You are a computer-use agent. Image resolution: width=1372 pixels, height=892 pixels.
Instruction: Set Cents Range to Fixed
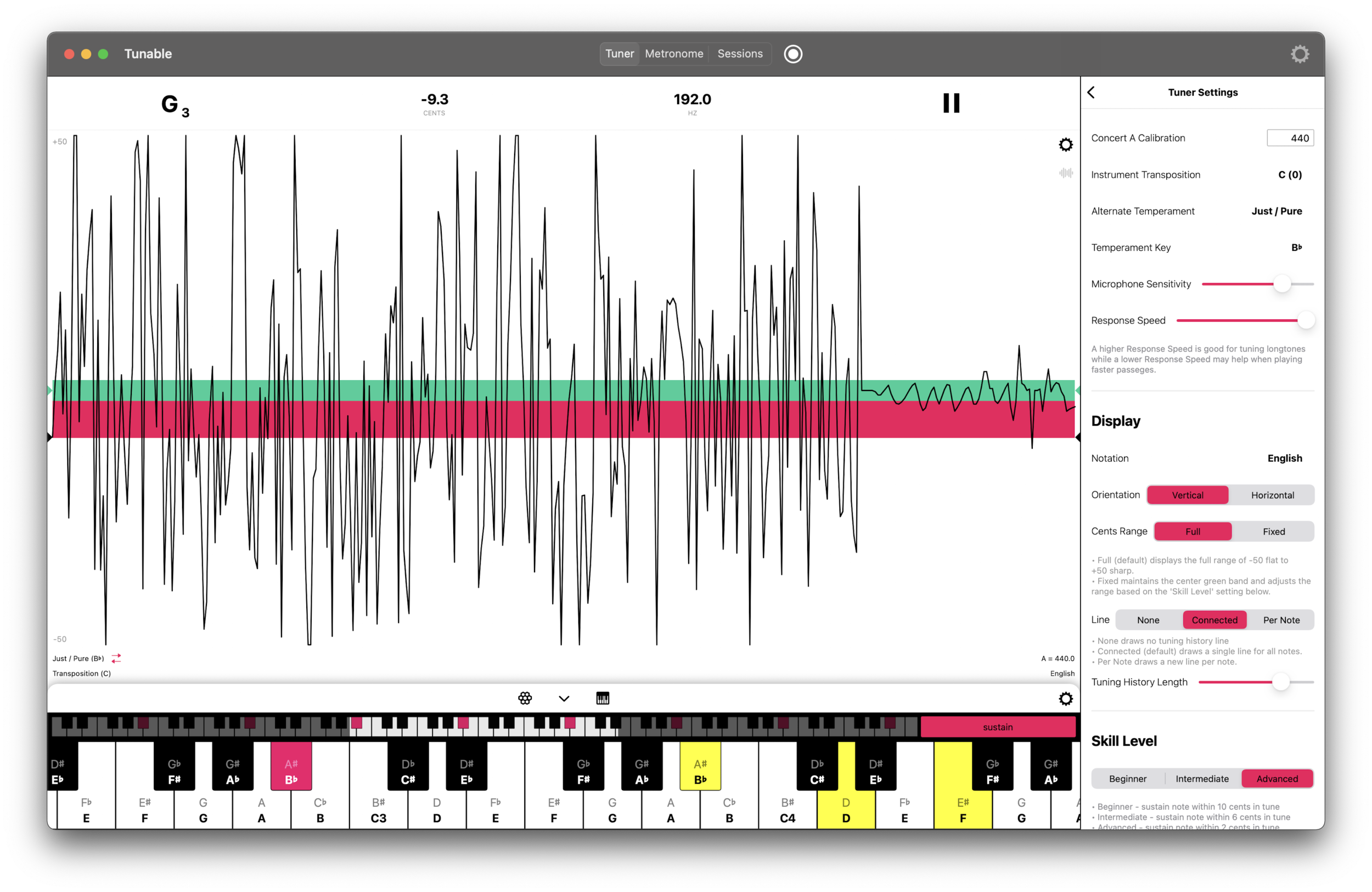[1274, 531]
